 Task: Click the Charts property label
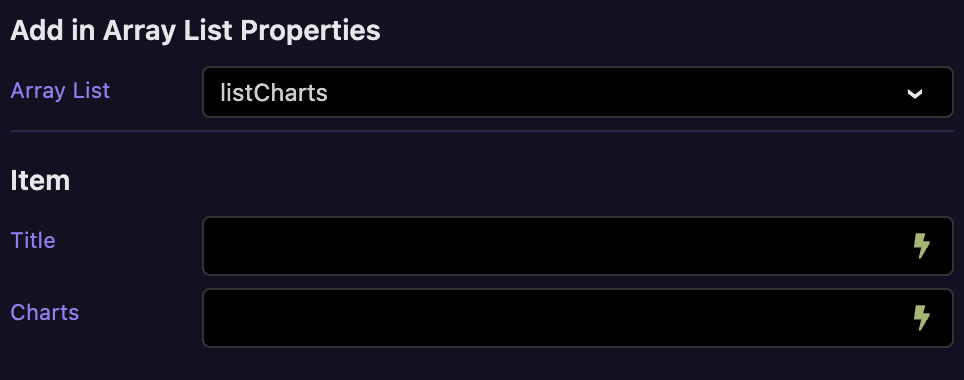click(45, 312)
